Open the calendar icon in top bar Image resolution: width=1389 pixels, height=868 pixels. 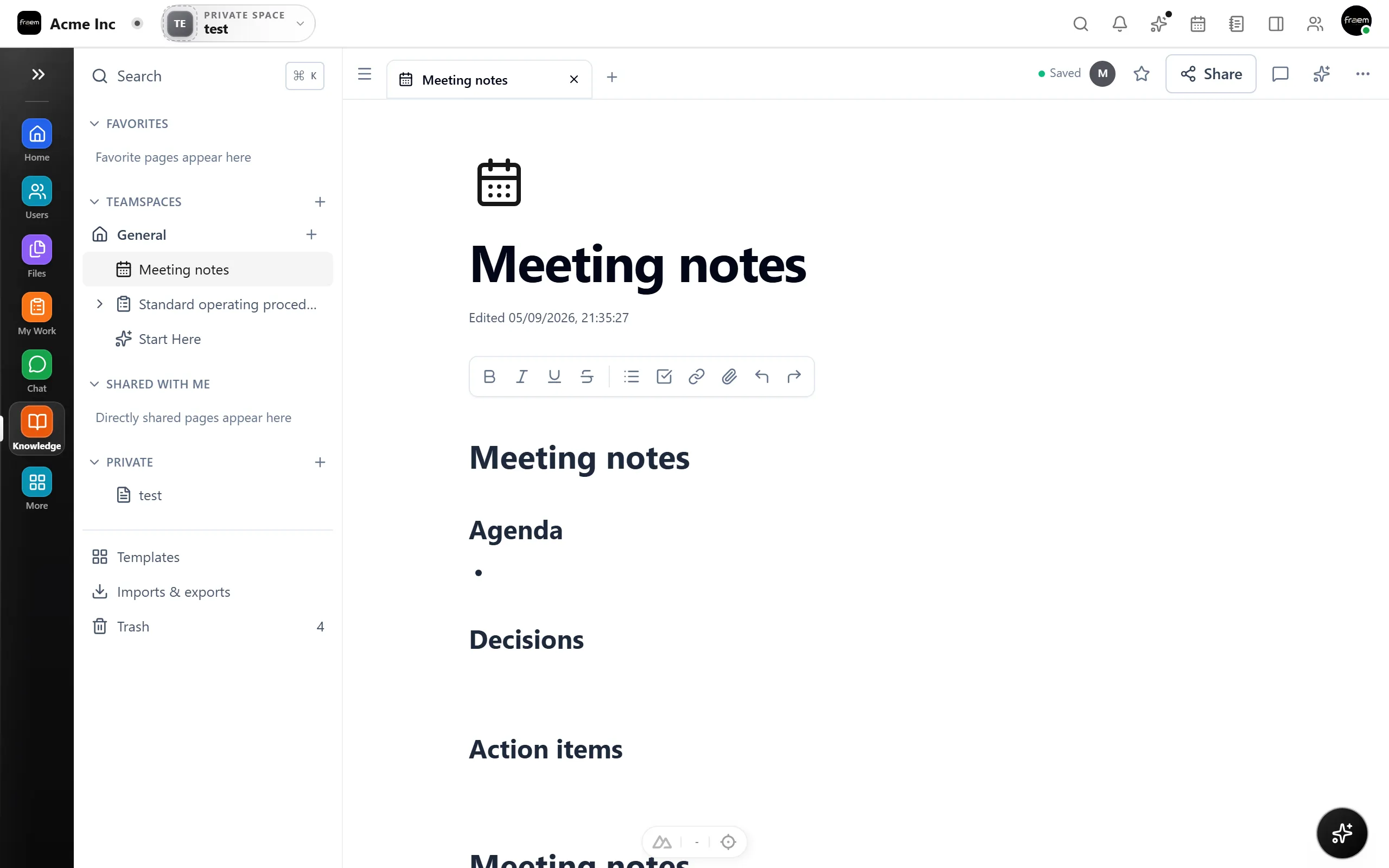1197,23
